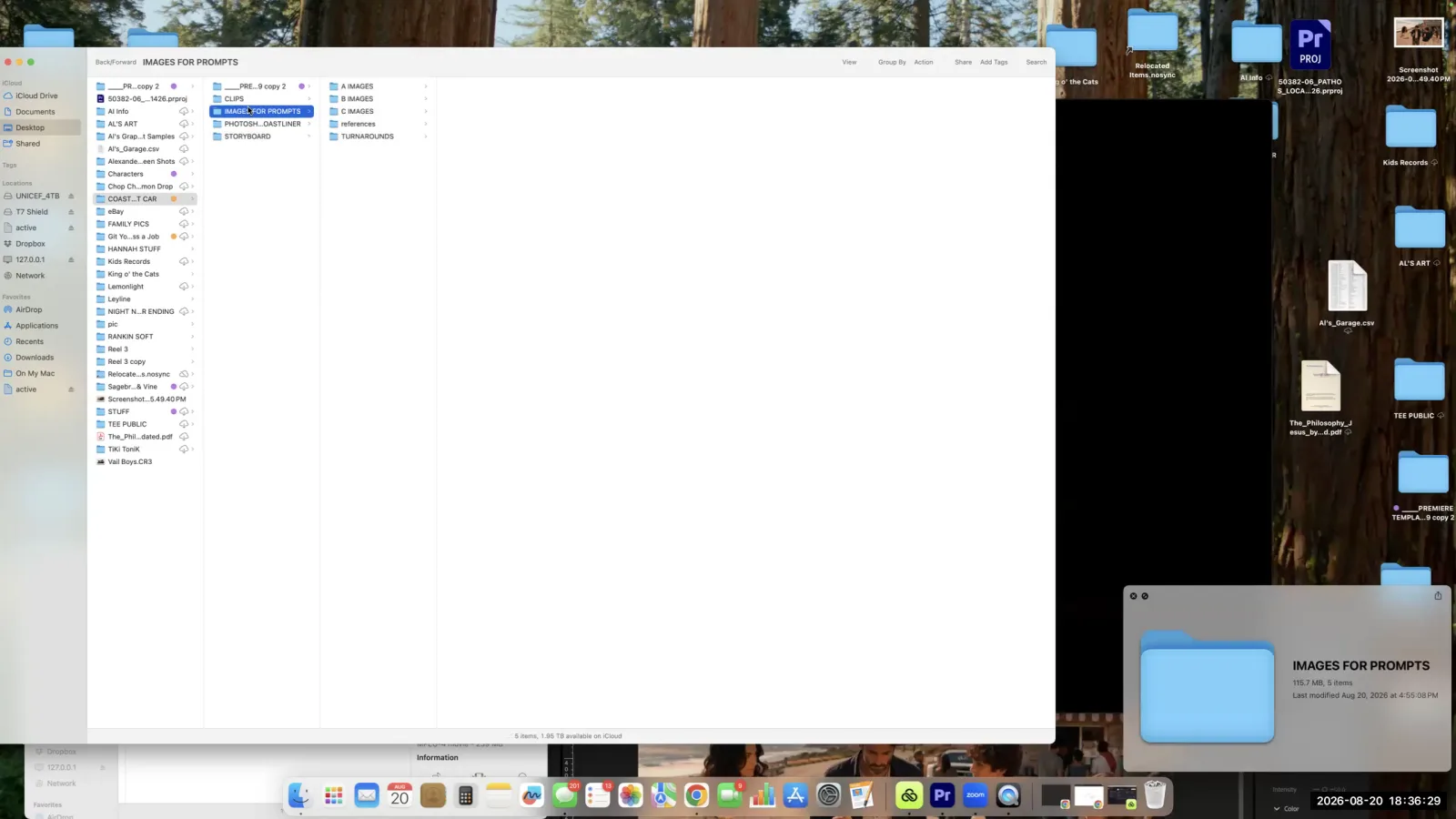This screenshot has width=1456, height=819.
Task: Open Zoom from the Dock
Action: (x=975, y=795)
